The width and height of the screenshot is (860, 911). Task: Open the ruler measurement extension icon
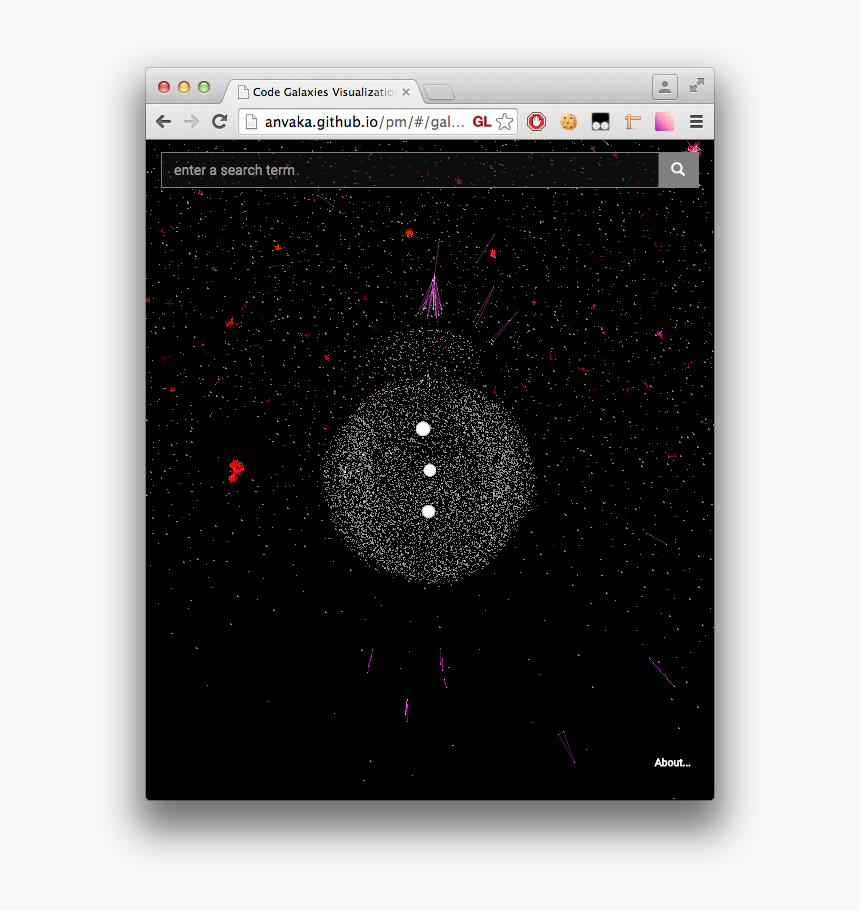[632, 121]
